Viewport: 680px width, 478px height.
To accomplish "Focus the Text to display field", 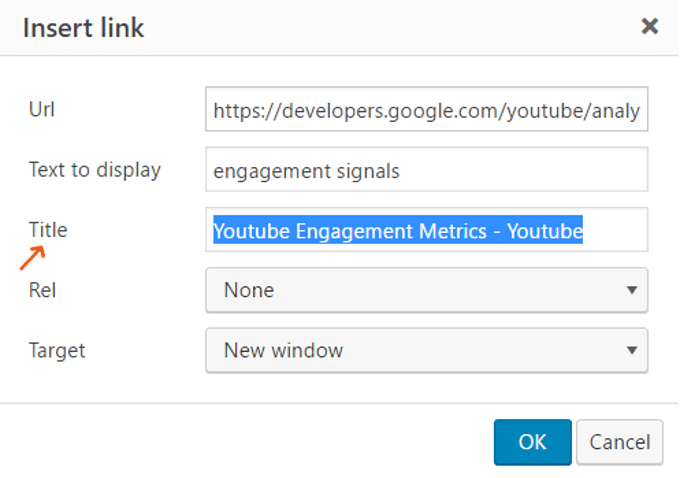I will [427, 169].
